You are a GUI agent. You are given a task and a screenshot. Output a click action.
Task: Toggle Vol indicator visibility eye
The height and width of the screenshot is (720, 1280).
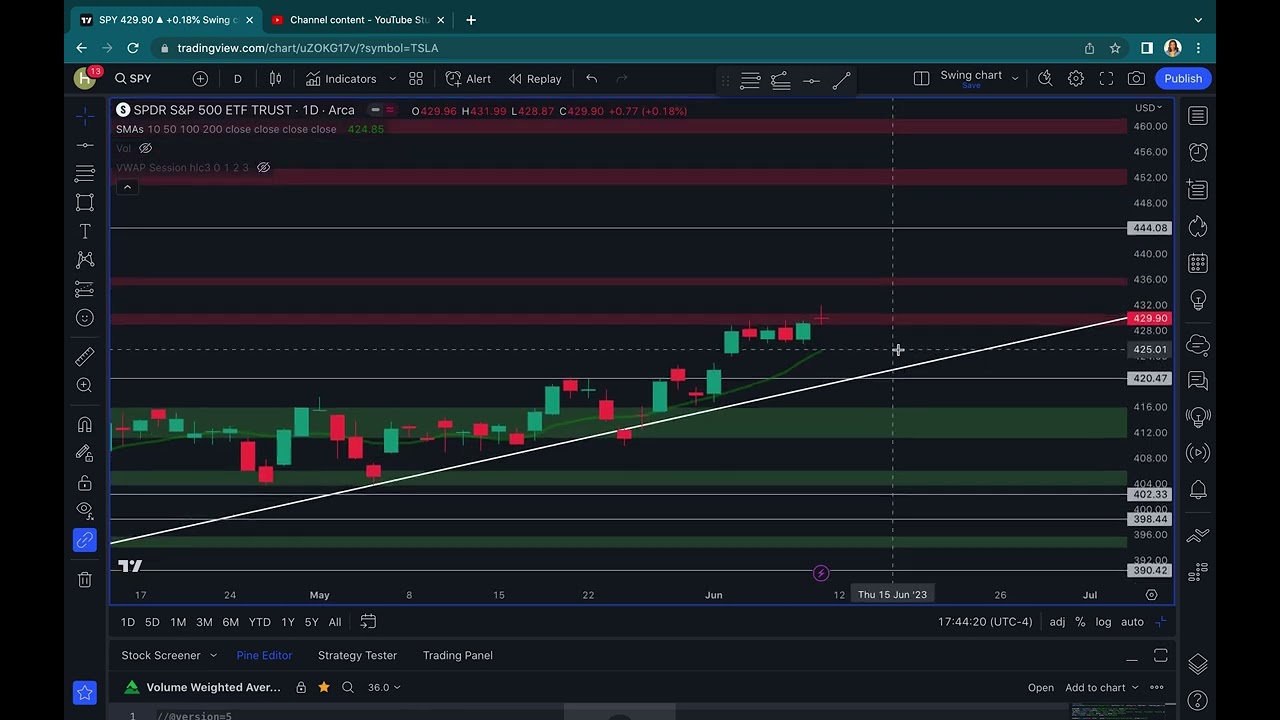(145, 148)
